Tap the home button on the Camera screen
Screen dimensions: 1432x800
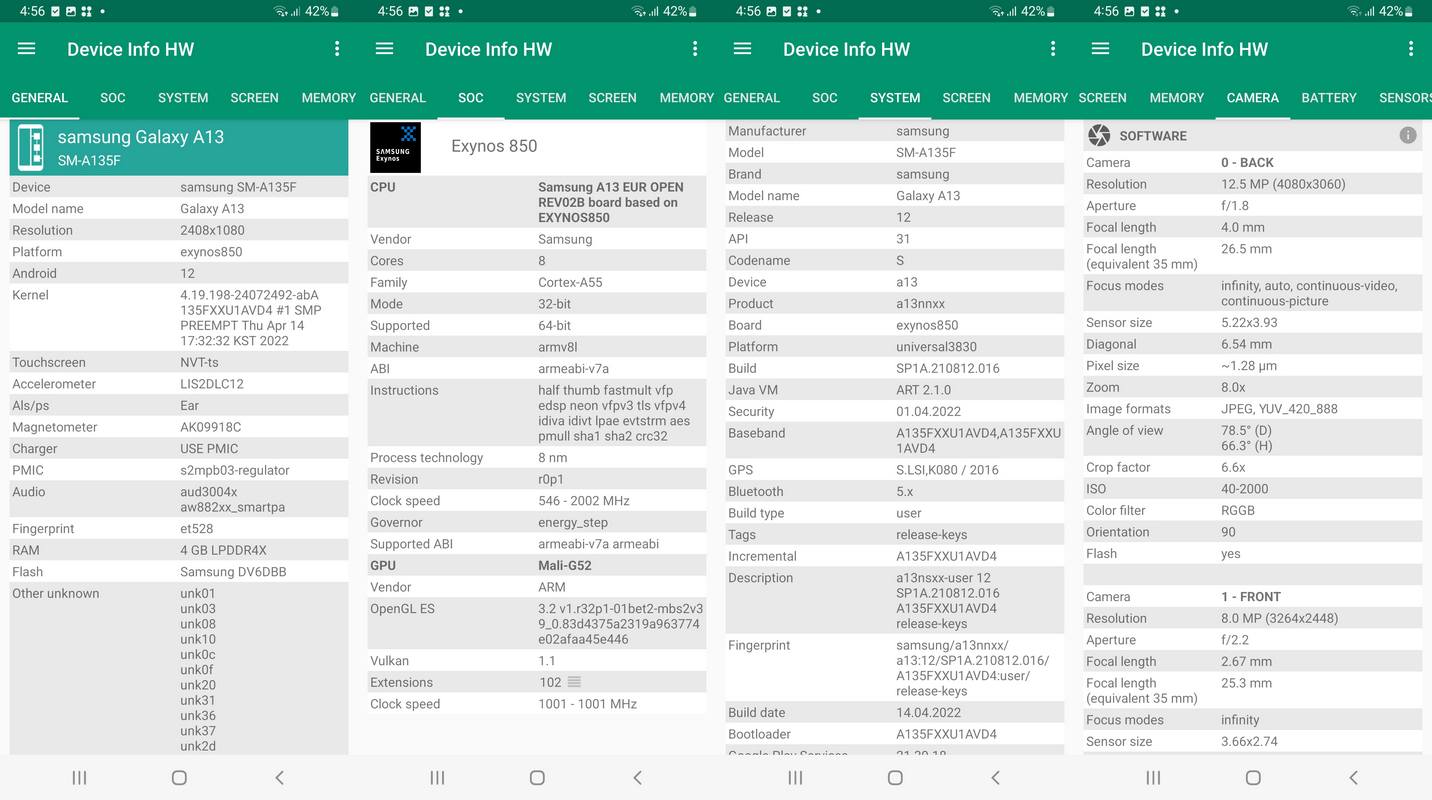click(1253, 777)
